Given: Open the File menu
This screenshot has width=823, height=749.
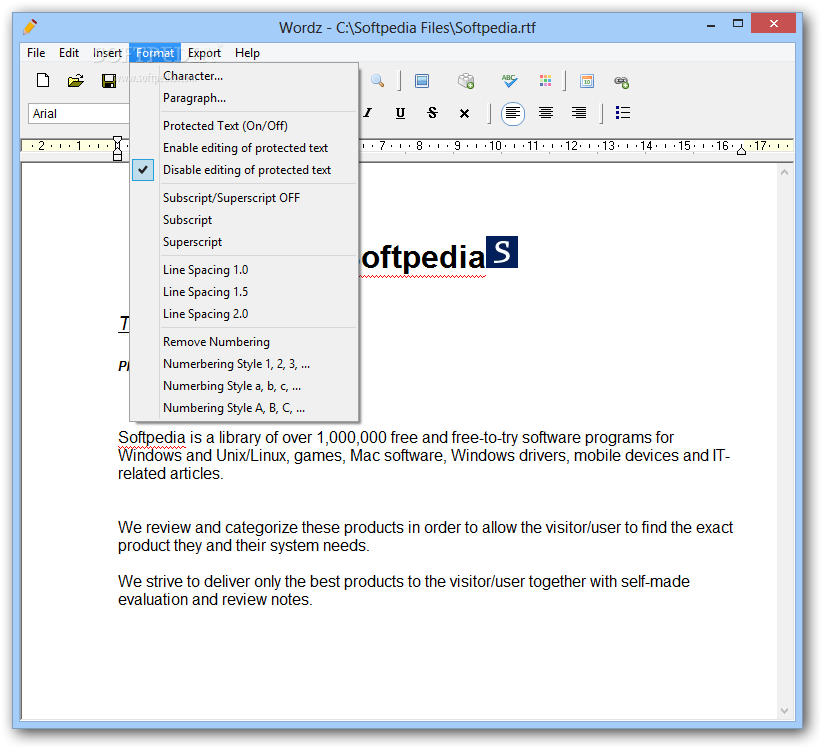Looking at the screenshot, I should pyautogui.click(x=36, y=53).
